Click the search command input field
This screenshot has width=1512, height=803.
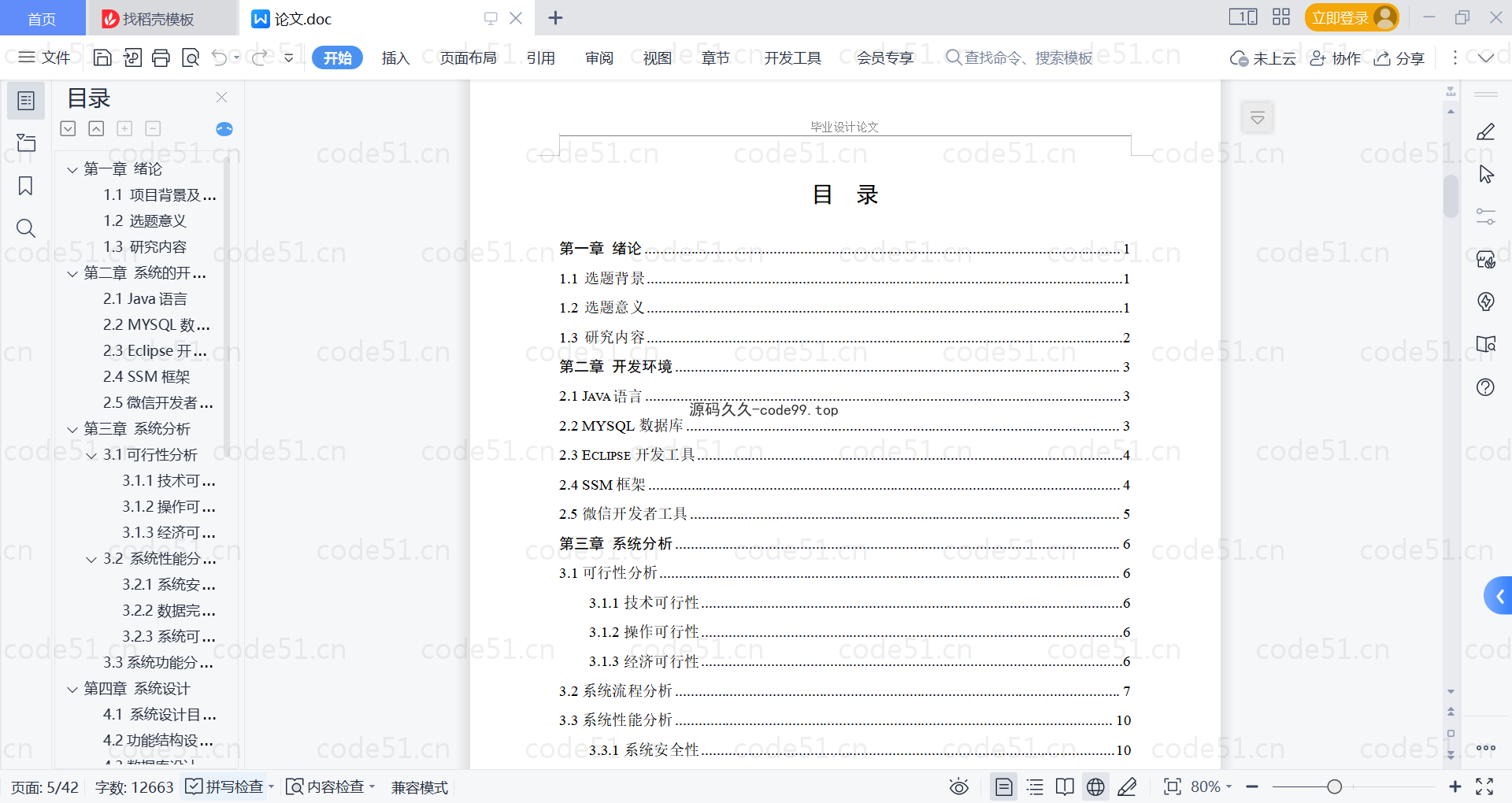tap(1020, 57)
